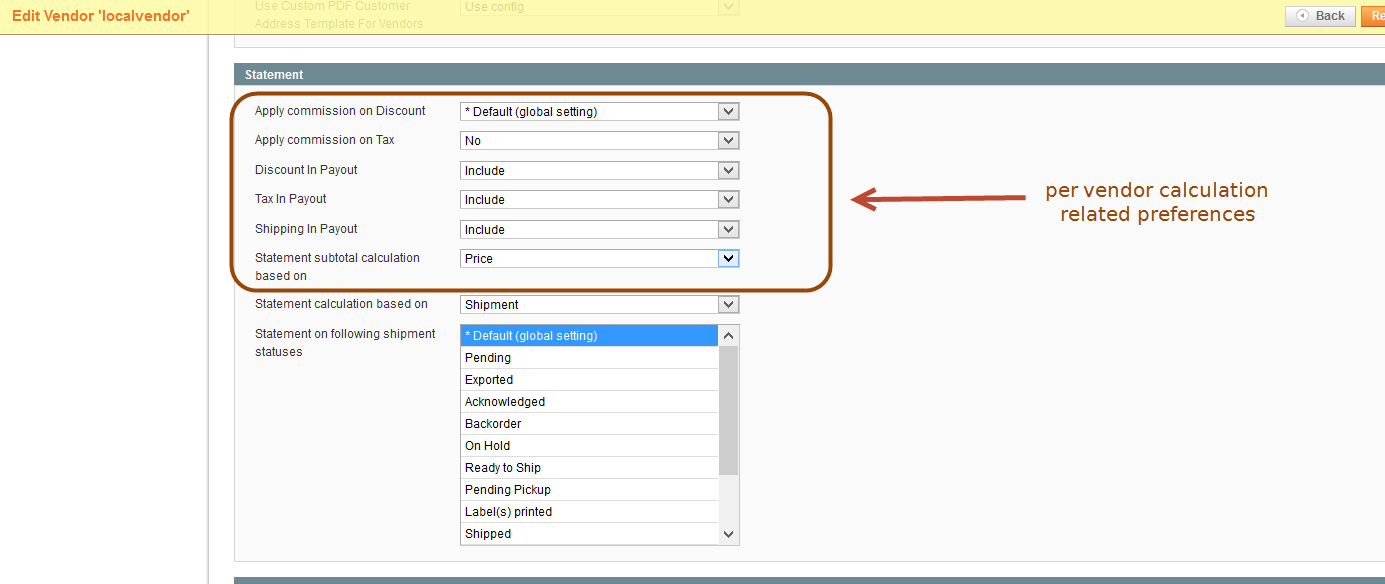
Task: Select On Hold in shipment statuses list
Action: (x=589, y=446)
